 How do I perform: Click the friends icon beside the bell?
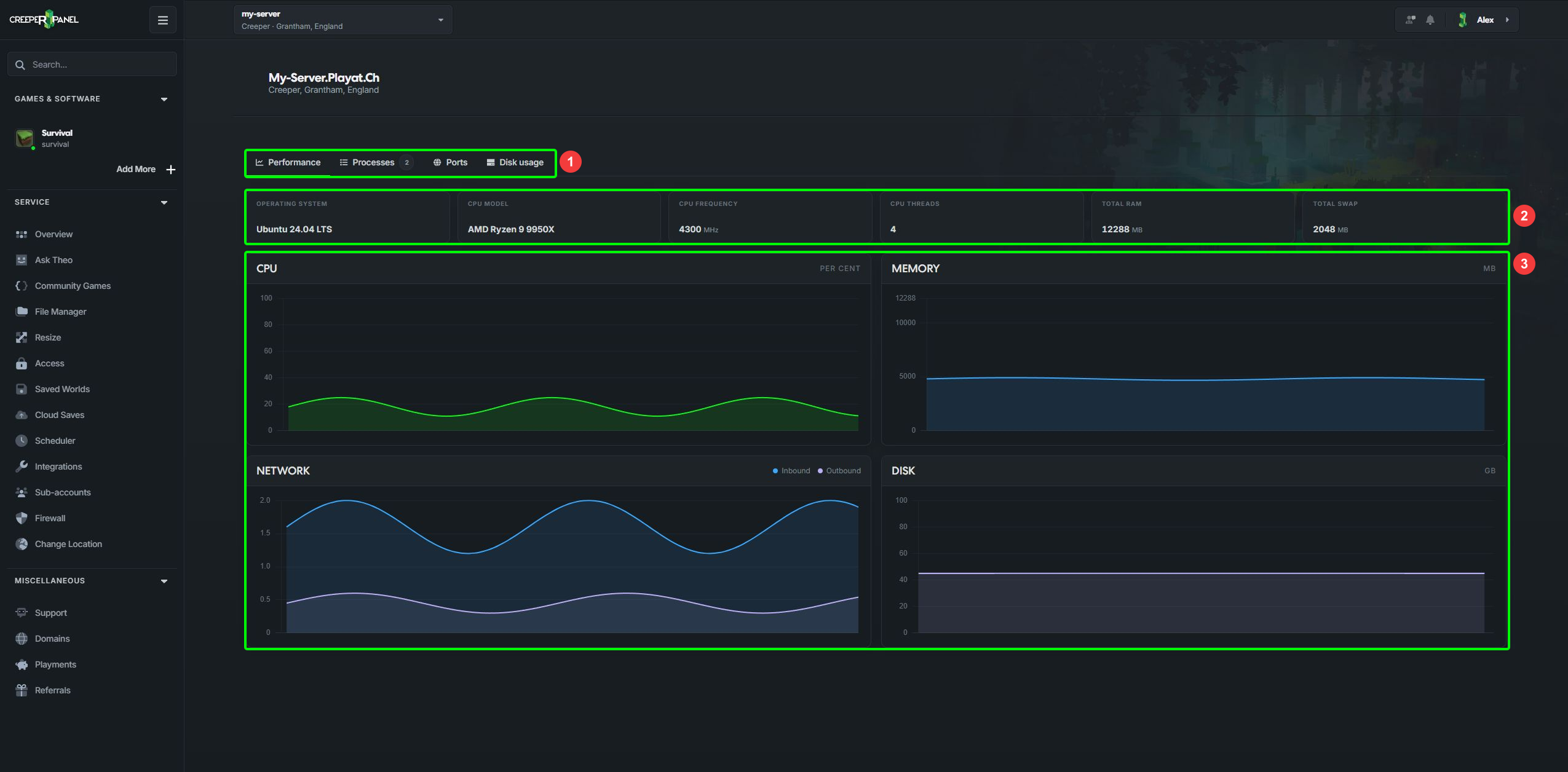pos(1411,20)
